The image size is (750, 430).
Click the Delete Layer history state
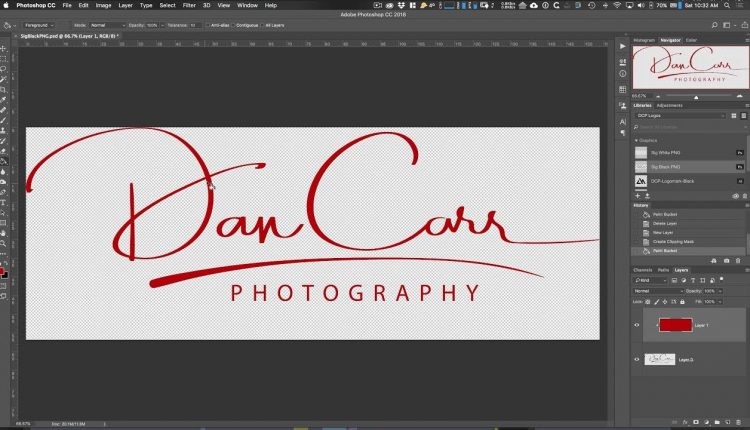664,223
